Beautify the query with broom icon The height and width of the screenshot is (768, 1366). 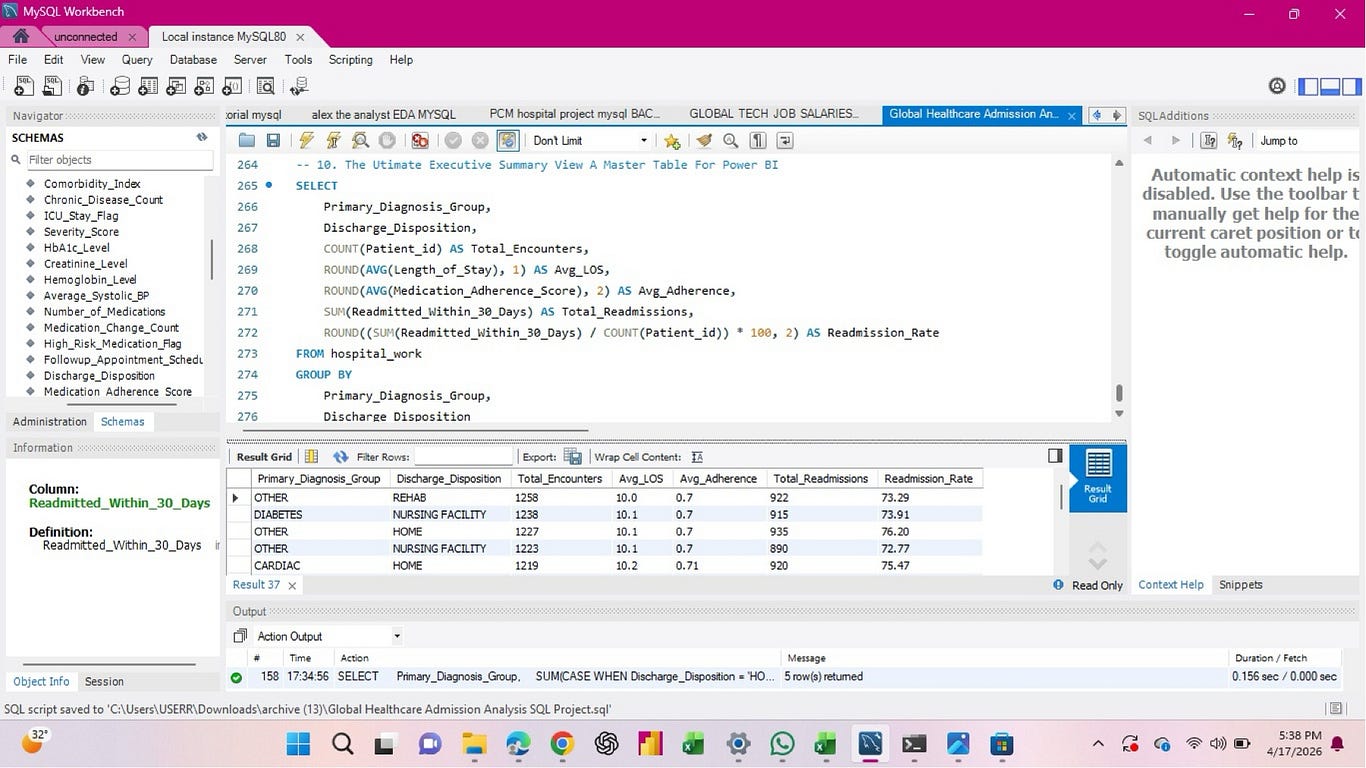pos(704,141)
